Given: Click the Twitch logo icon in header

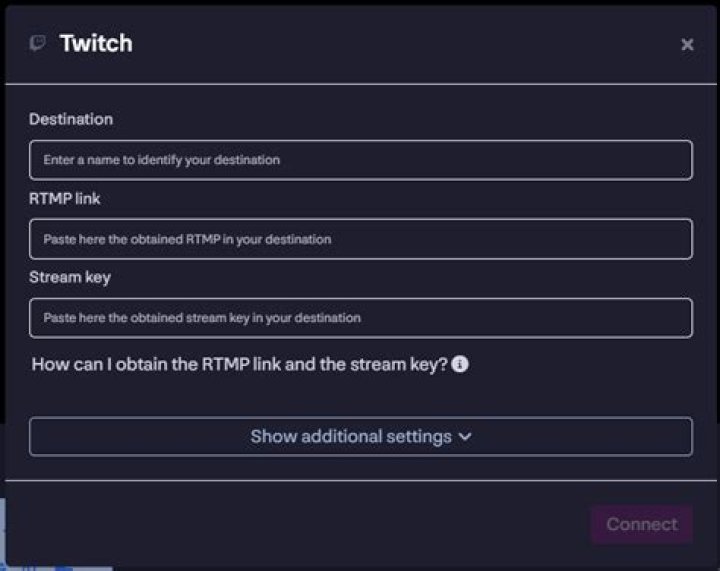Looking at the screenshot, I should [38, 43].
